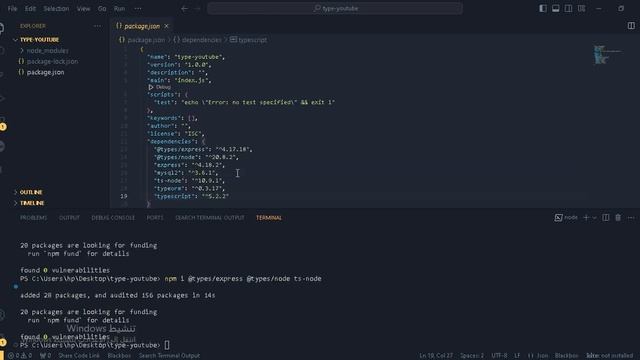Select the package.json editor tab
The width and height of the screenshot is (640, 360).
pos(142,26)
